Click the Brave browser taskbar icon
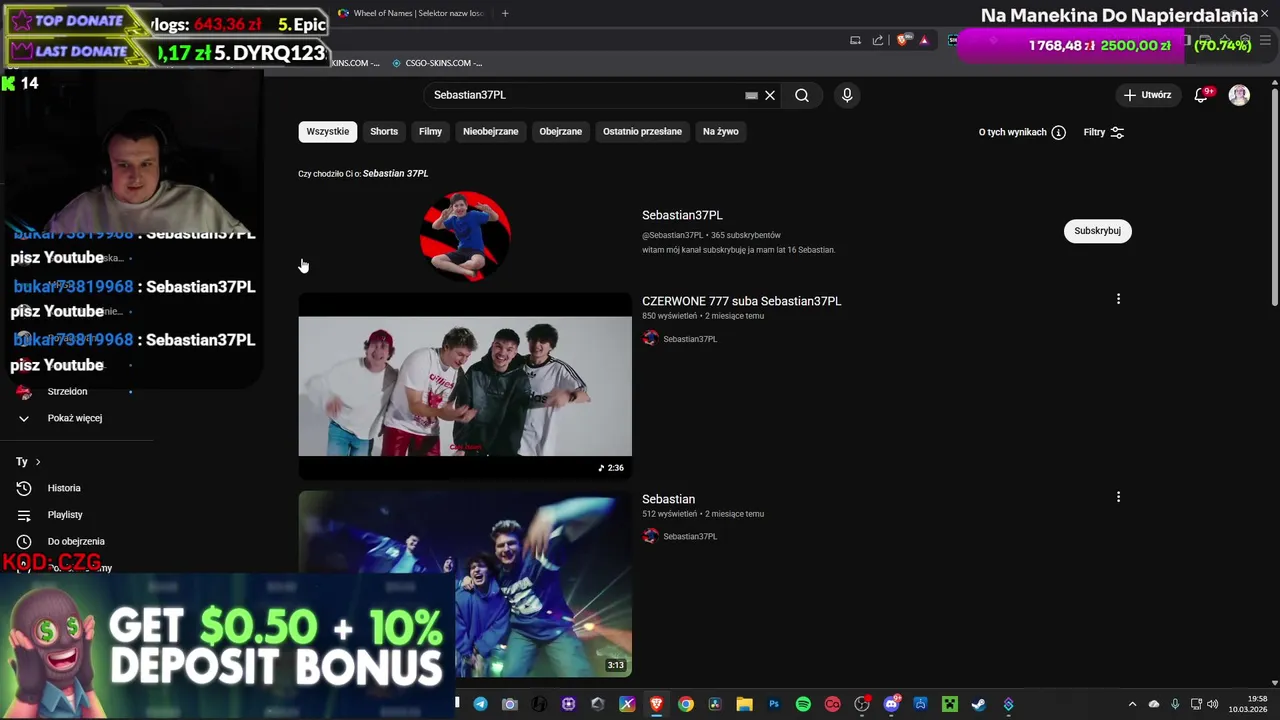Screen dimensions: 1280x720 (656, 704)
